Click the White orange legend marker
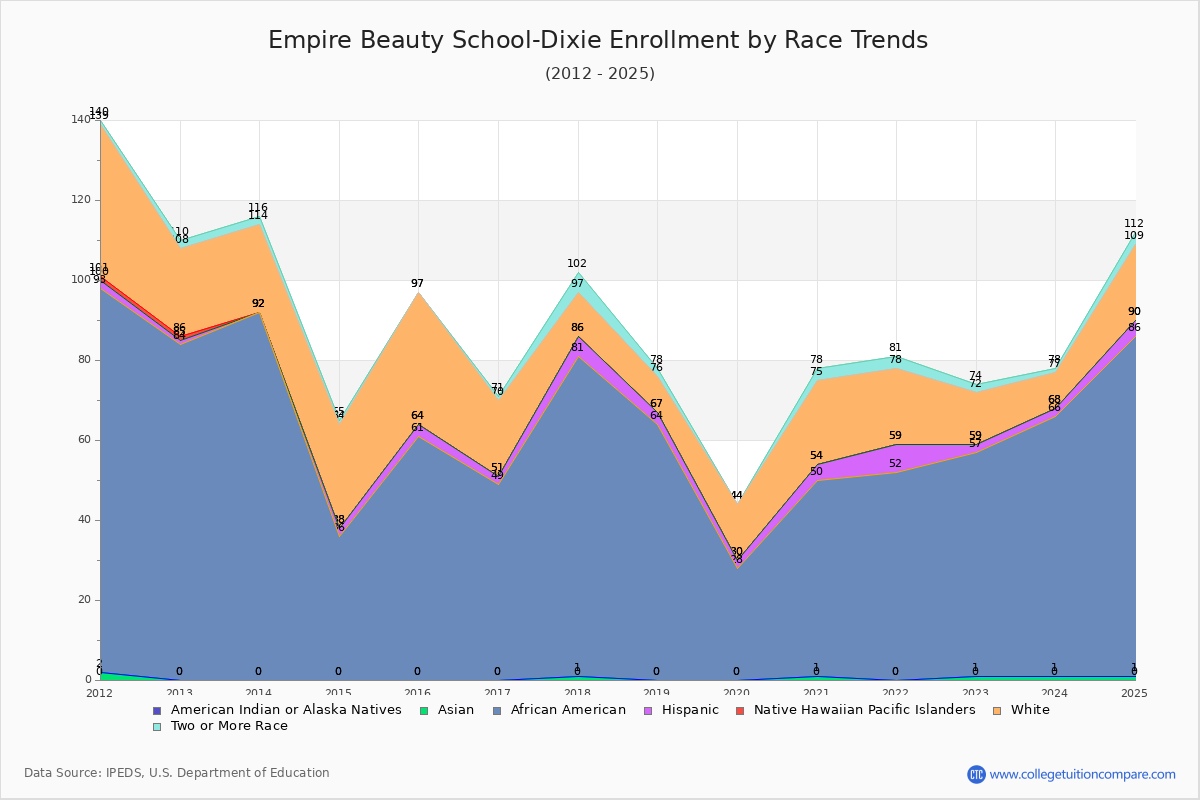The width and height of the screenshot is (1200, 800). click(x=996, y=710)
